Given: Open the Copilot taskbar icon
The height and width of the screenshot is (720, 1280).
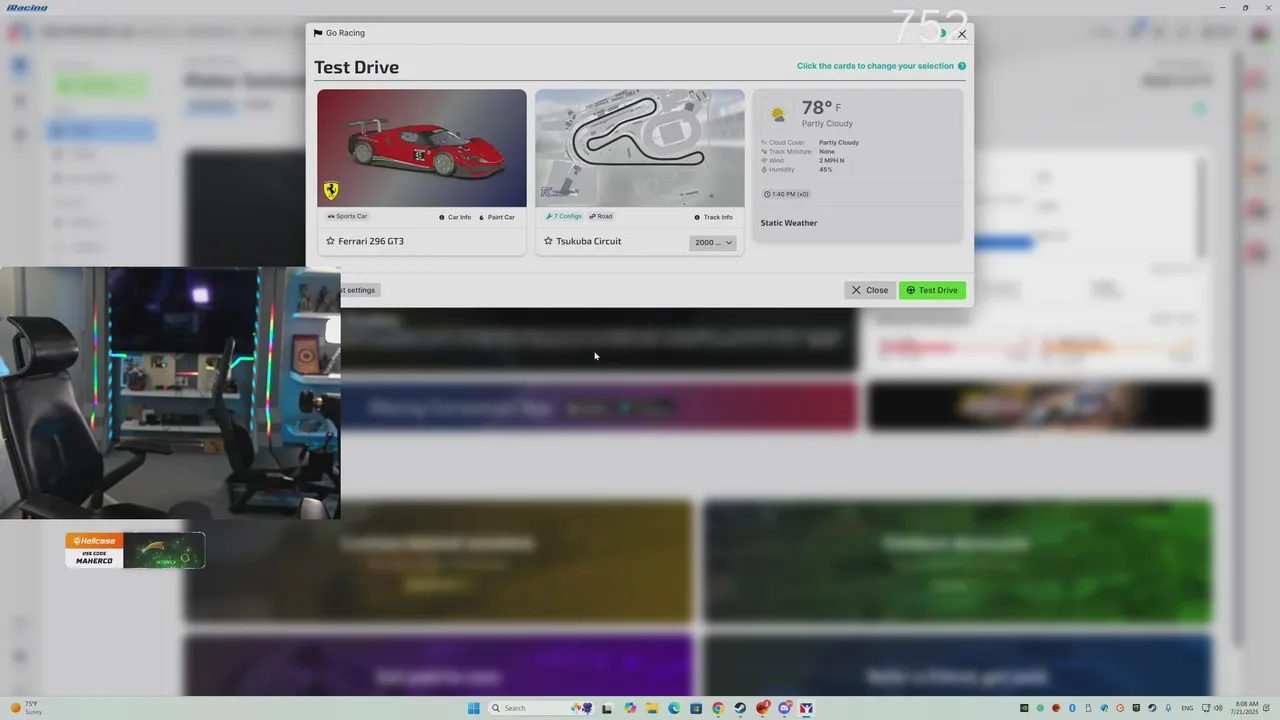Looking at the screenshot, I should [x=630, y=708].
